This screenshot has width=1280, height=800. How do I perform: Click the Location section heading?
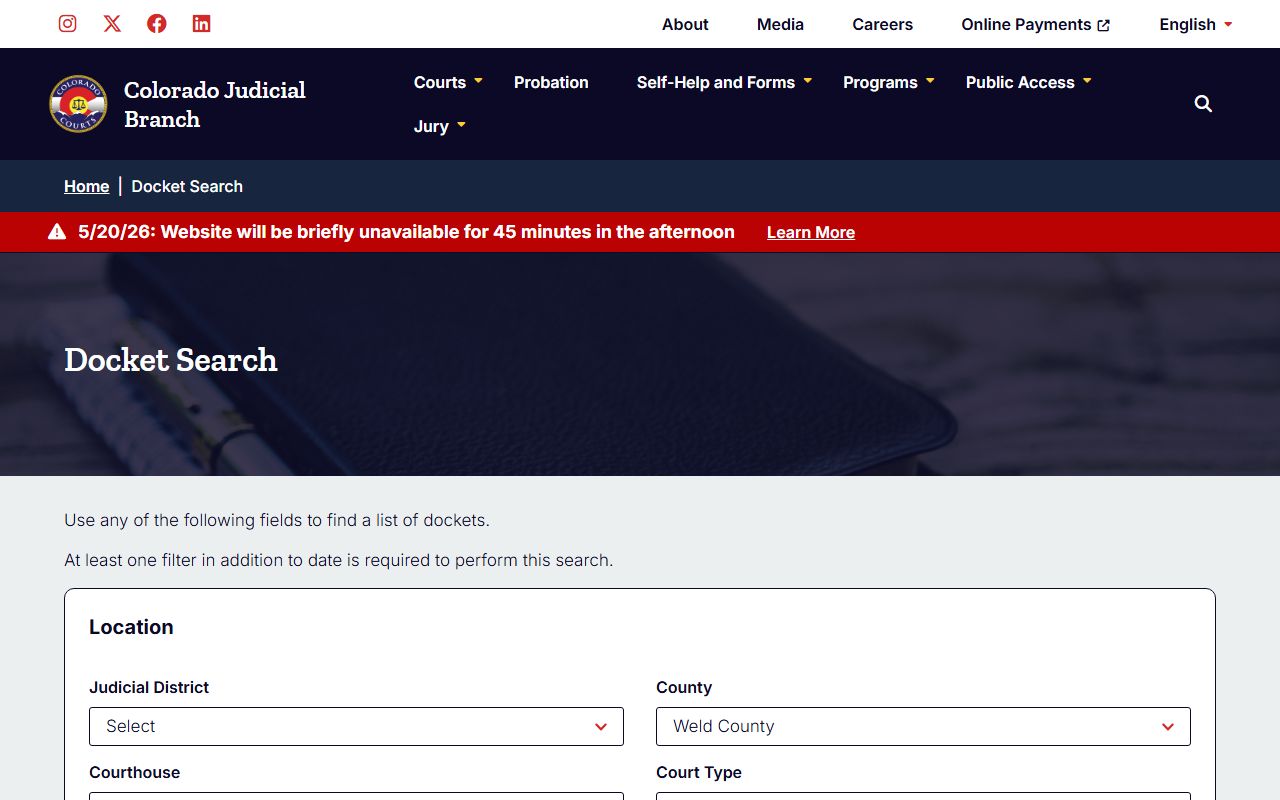pyautogui.click(x=131, y=627)
